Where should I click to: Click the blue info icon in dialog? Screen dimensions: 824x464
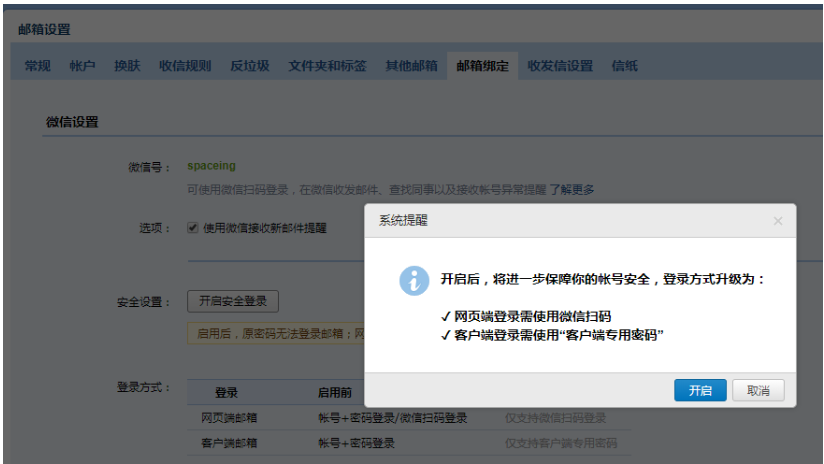coord(414,279)
